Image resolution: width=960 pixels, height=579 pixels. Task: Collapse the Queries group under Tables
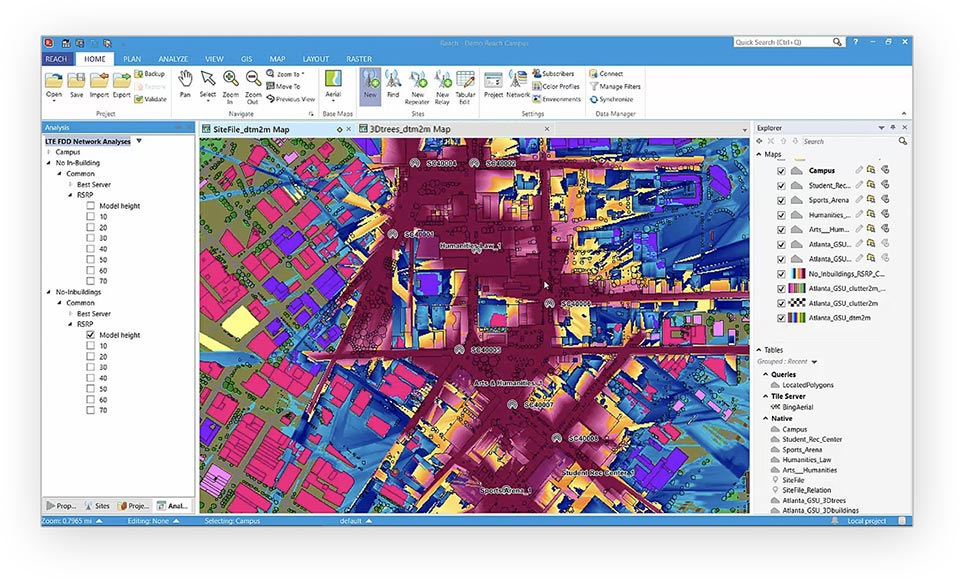[x=766, y=374]
